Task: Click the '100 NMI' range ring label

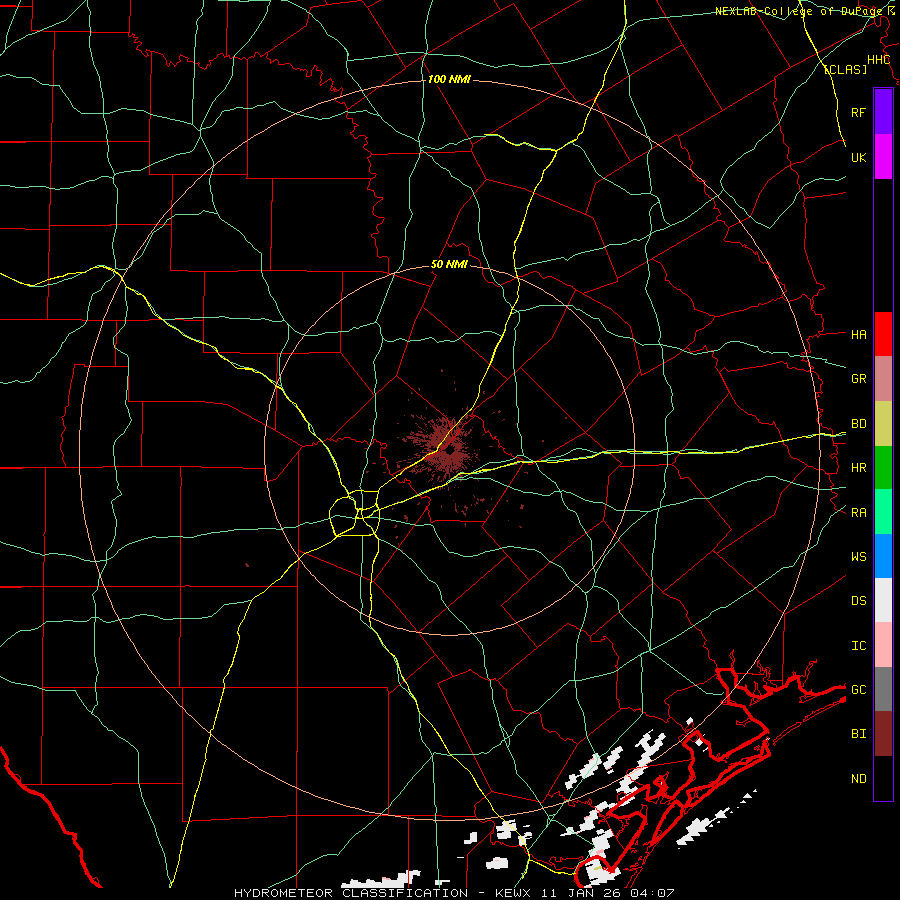Action: 449,79
